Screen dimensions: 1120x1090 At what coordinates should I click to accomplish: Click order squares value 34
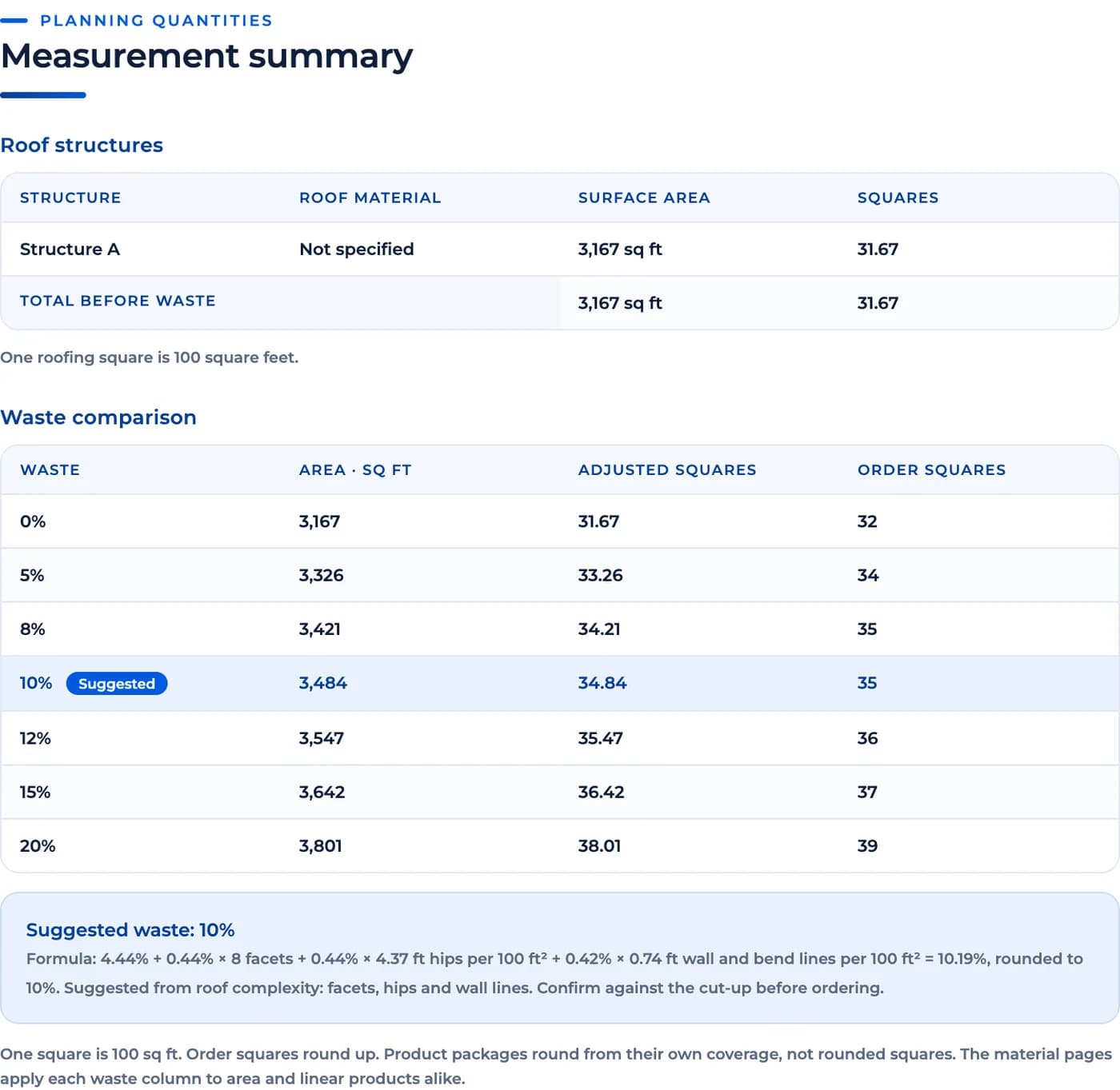click(868, 575)
